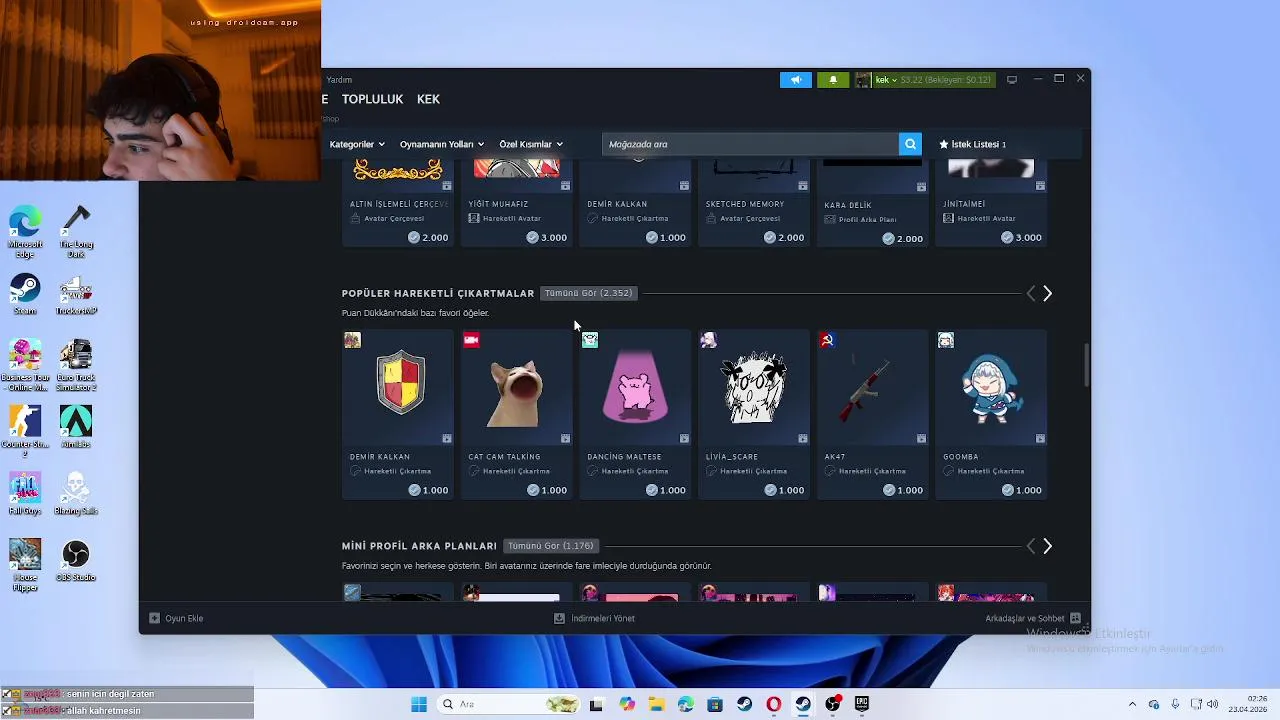This screenshot has width=1280, height=720.
Task: Open İndirmeleri Yönet downloads manager
Action: point(594,618)
